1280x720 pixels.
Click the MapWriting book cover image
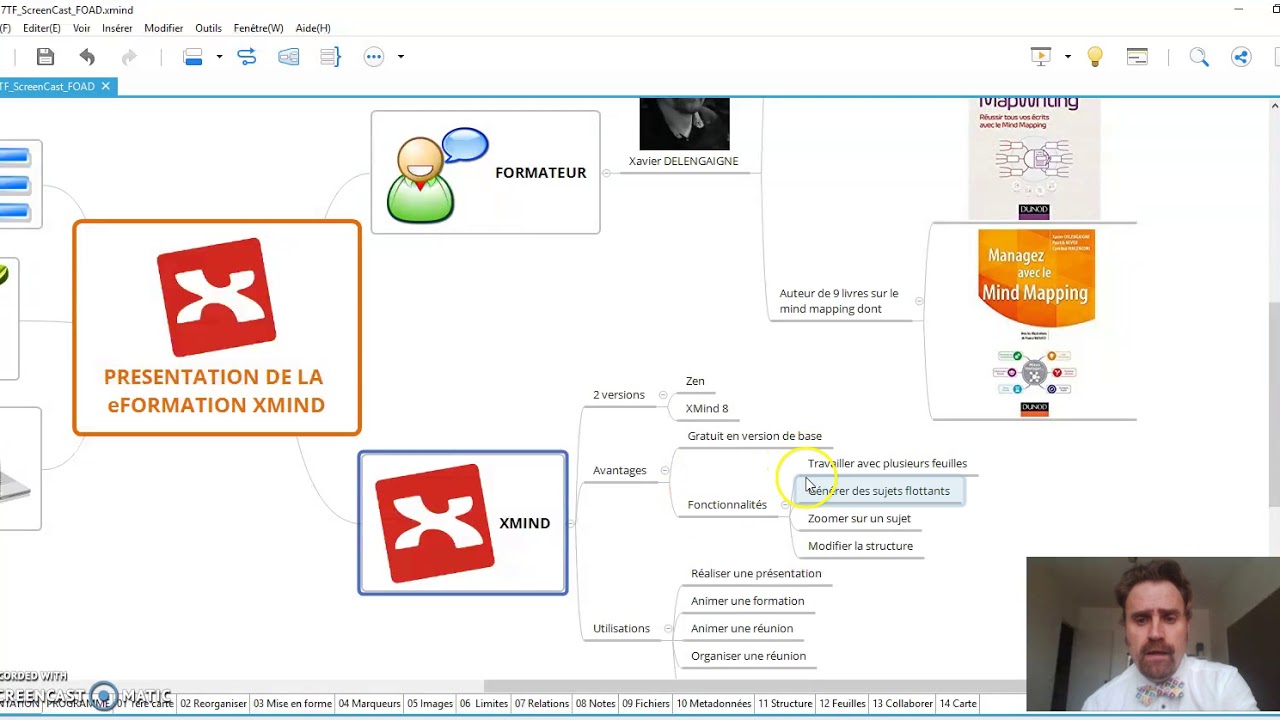point(1034,158)
